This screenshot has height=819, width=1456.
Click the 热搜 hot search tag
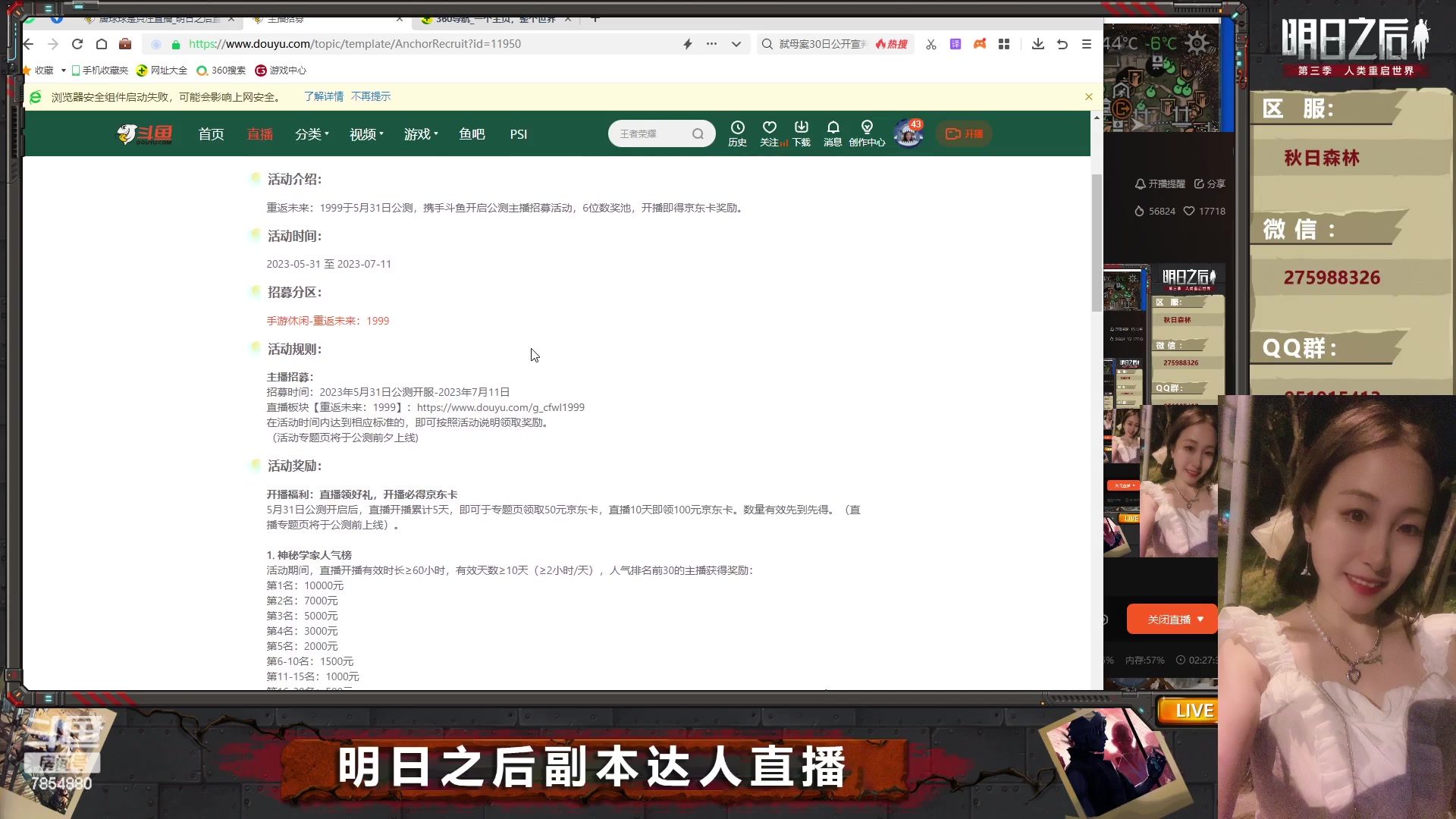[x=892, y=44]
